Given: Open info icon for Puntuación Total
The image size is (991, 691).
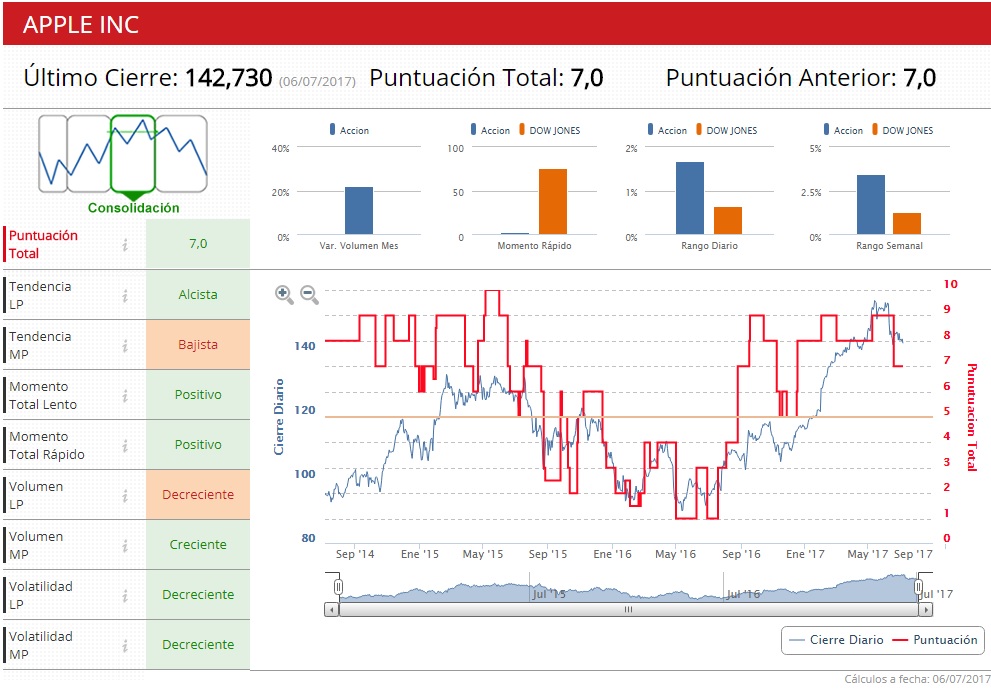Looking at the screenshot, I should click(125, 245).
